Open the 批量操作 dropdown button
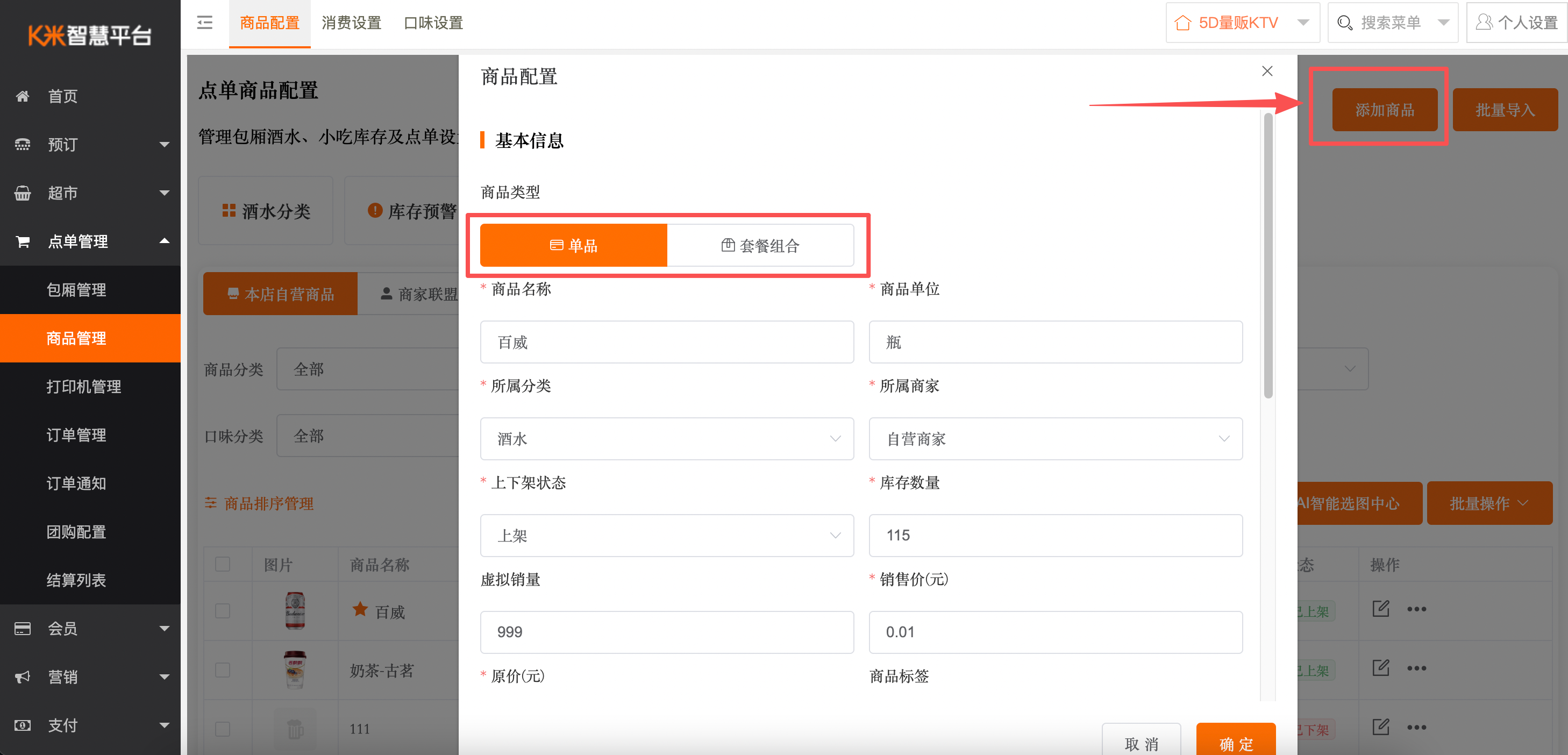Viewport: 1568px width, 755px height. 1489,503
